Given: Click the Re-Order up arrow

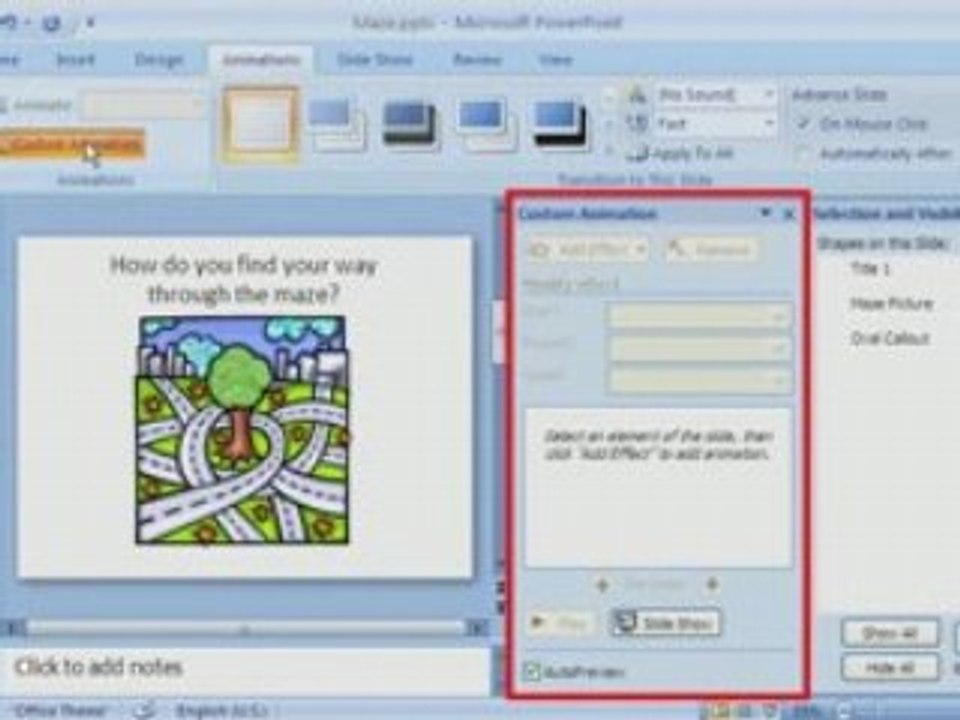Looking at the screenshot, I should tap(602, 585).
